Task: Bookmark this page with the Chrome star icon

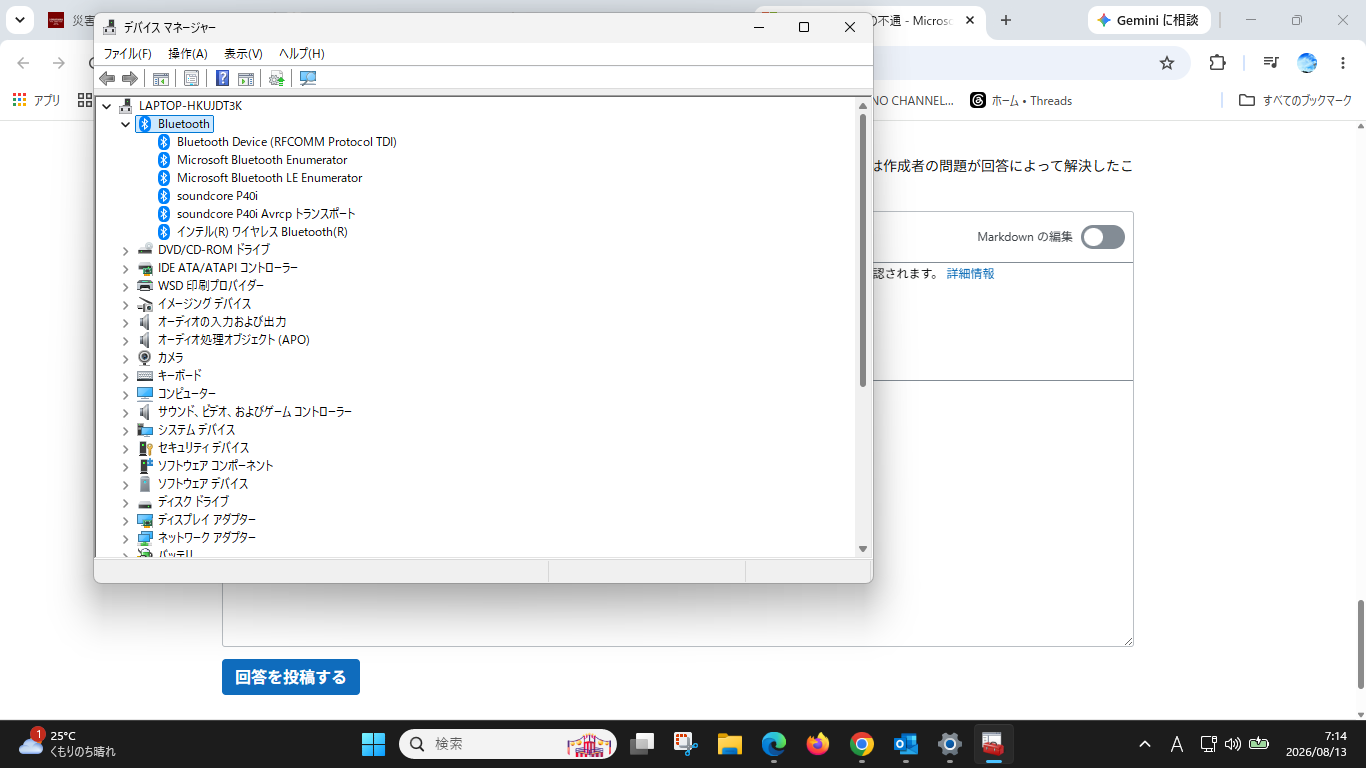Action: [x=1166, y=63]
